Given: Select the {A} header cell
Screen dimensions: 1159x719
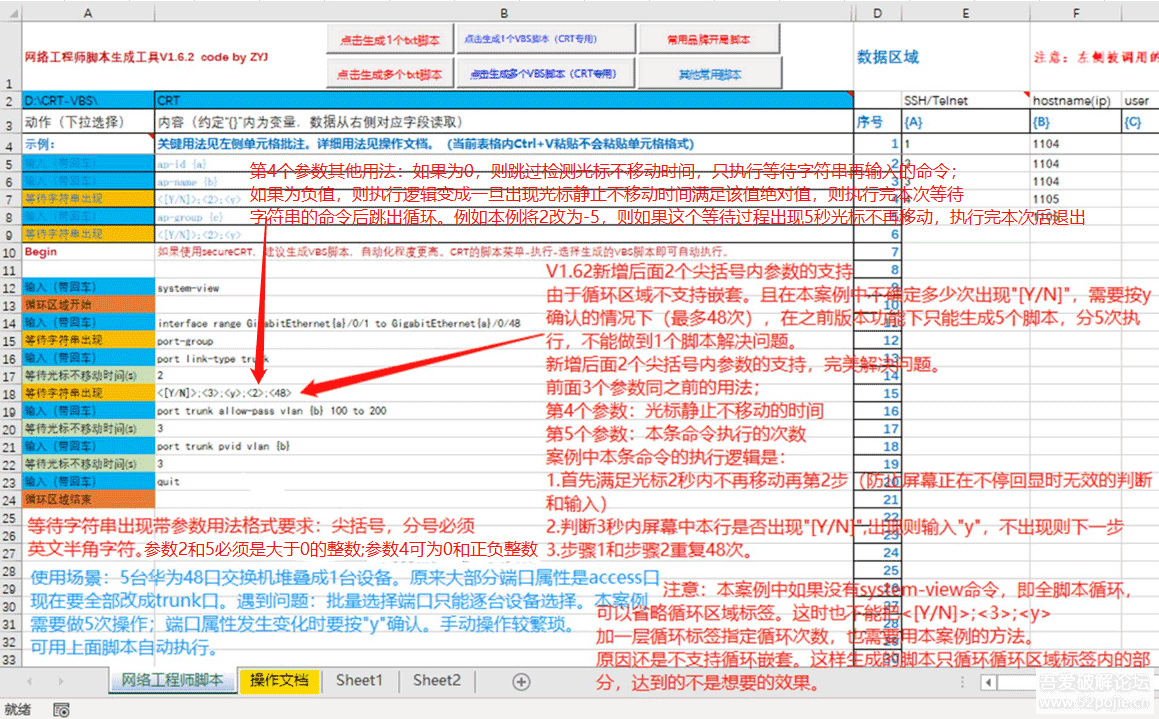Looking at the screenshot, I should [965, 122].
